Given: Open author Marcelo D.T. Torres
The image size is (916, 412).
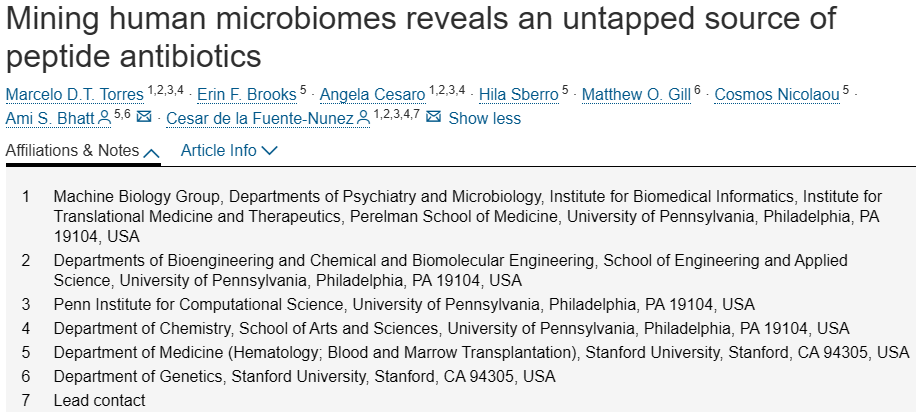Looking at the screenshot, I should 75,94.
